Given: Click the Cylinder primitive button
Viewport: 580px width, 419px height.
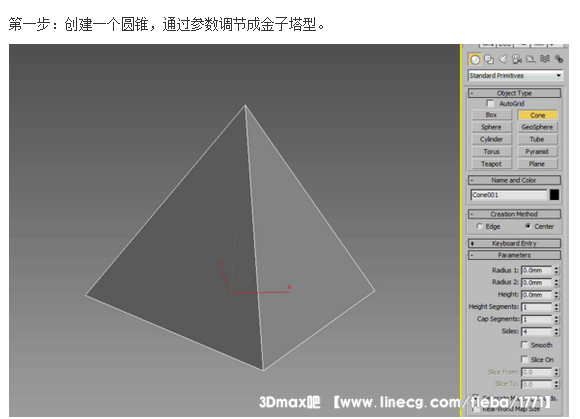Looking at the screenshot, I should [x=492, y=139].
